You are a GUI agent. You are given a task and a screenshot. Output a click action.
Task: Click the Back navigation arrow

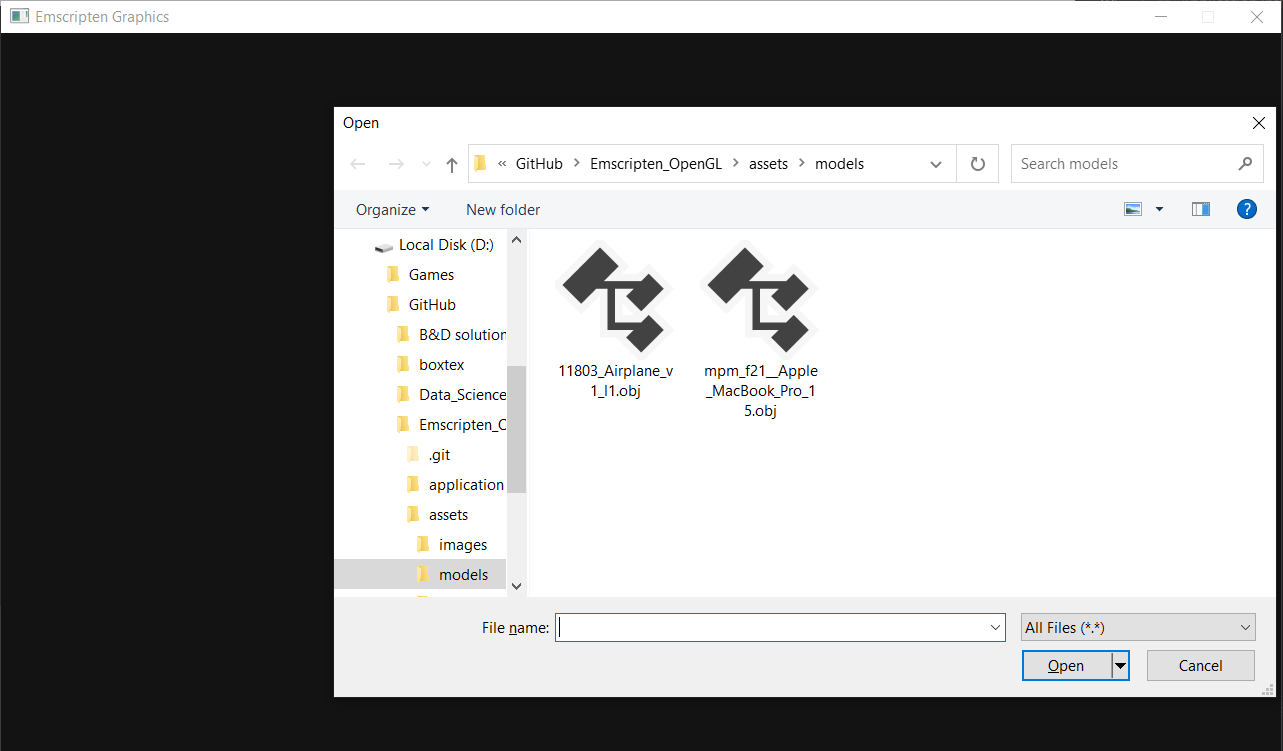(358, 163)
